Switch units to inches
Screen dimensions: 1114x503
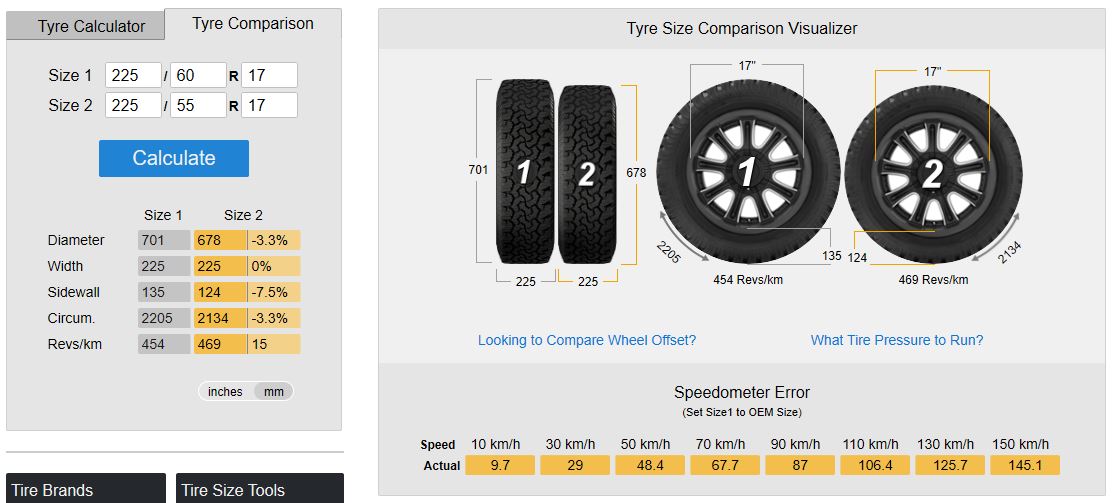coord(225,391)
